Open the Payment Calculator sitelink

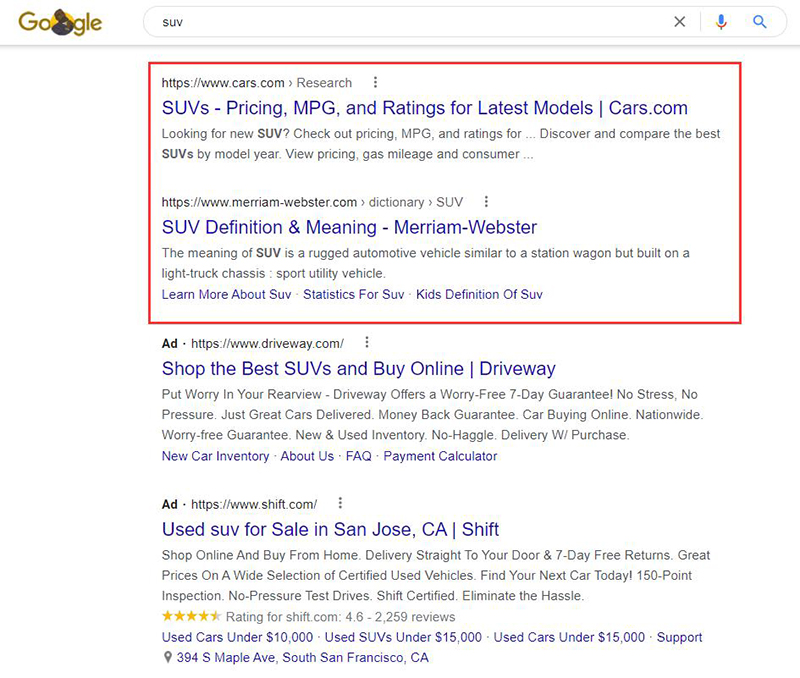pyautogui.click(x=440, y=456)
